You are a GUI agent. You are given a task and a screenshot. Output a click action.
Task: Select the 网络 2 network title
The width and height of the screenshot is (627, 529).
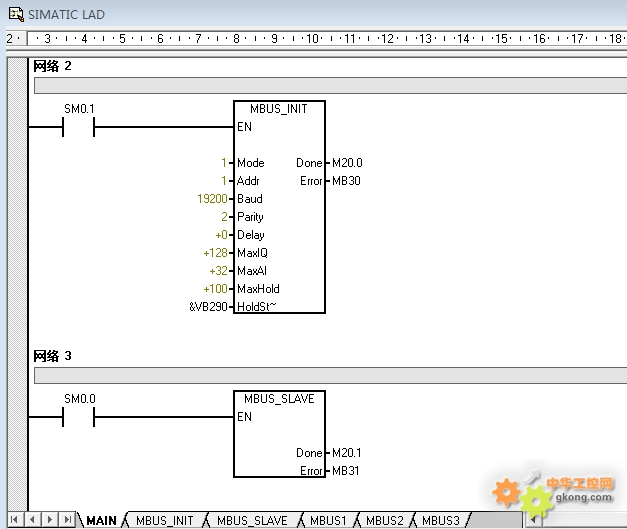click(x=52, y=66)
